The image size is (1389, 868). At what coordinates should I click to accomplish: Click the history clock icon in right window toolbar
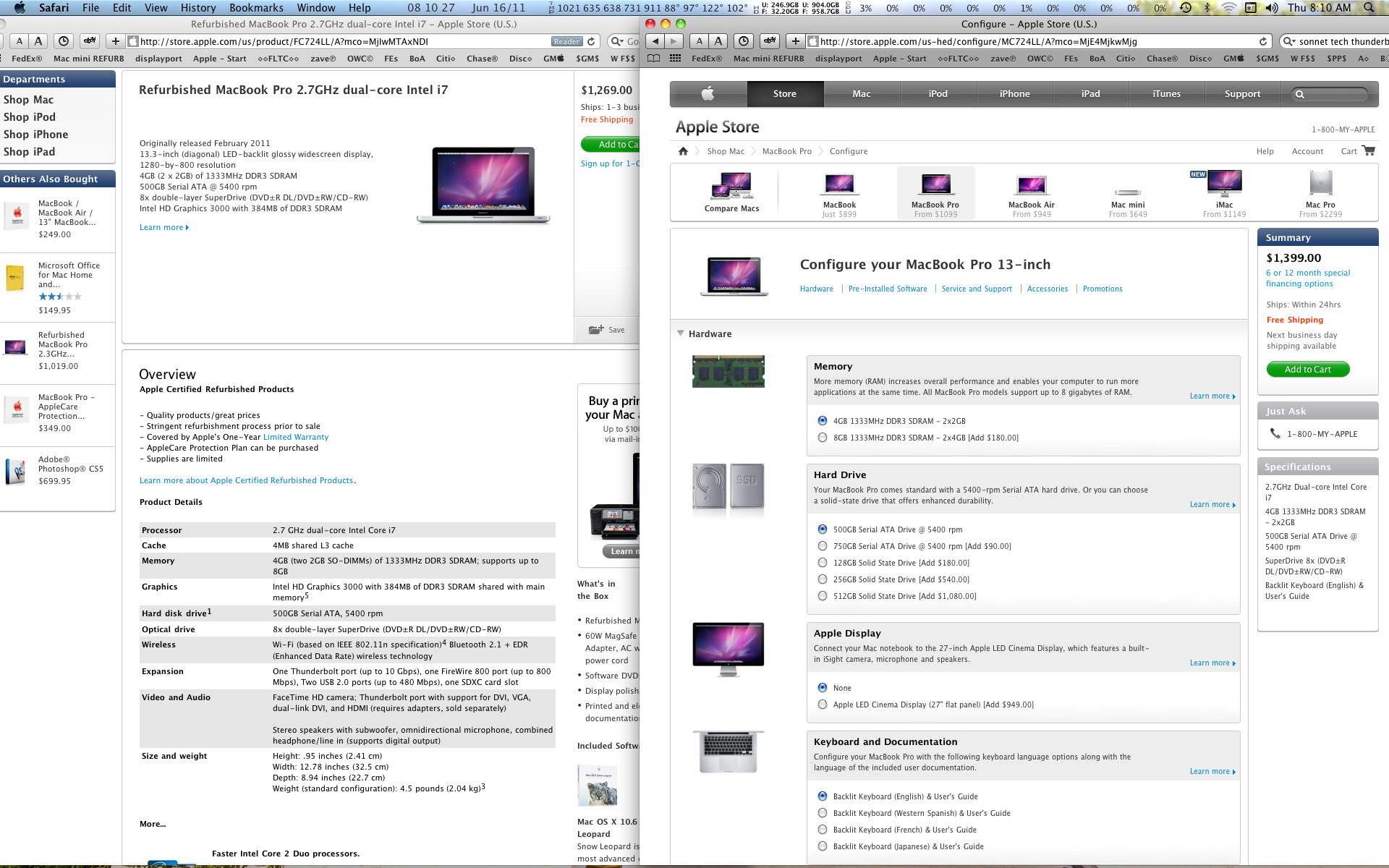point(744,41)
